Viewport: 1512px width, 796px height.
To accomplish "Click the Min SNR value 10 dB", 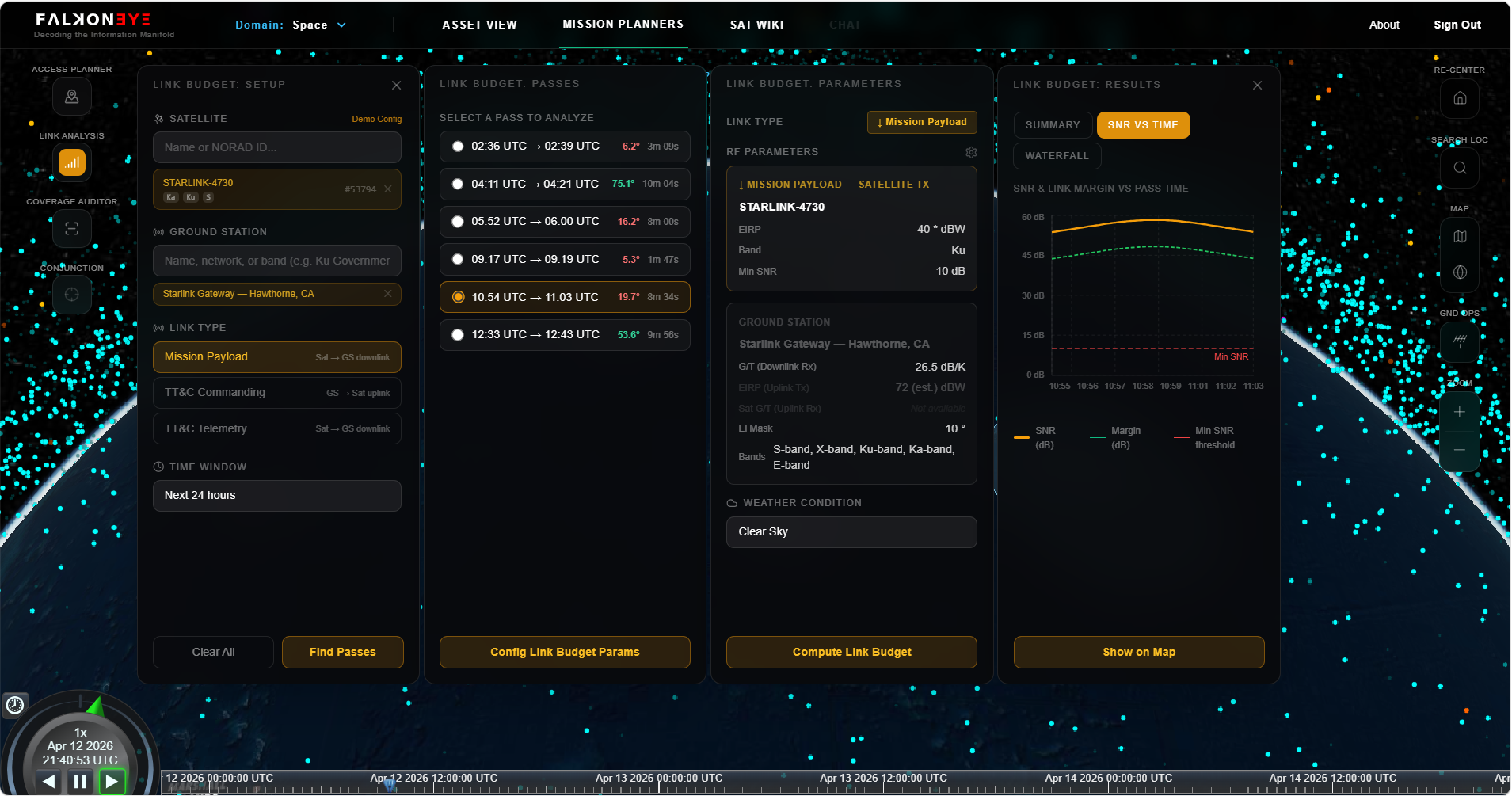I will click(950, 272).
